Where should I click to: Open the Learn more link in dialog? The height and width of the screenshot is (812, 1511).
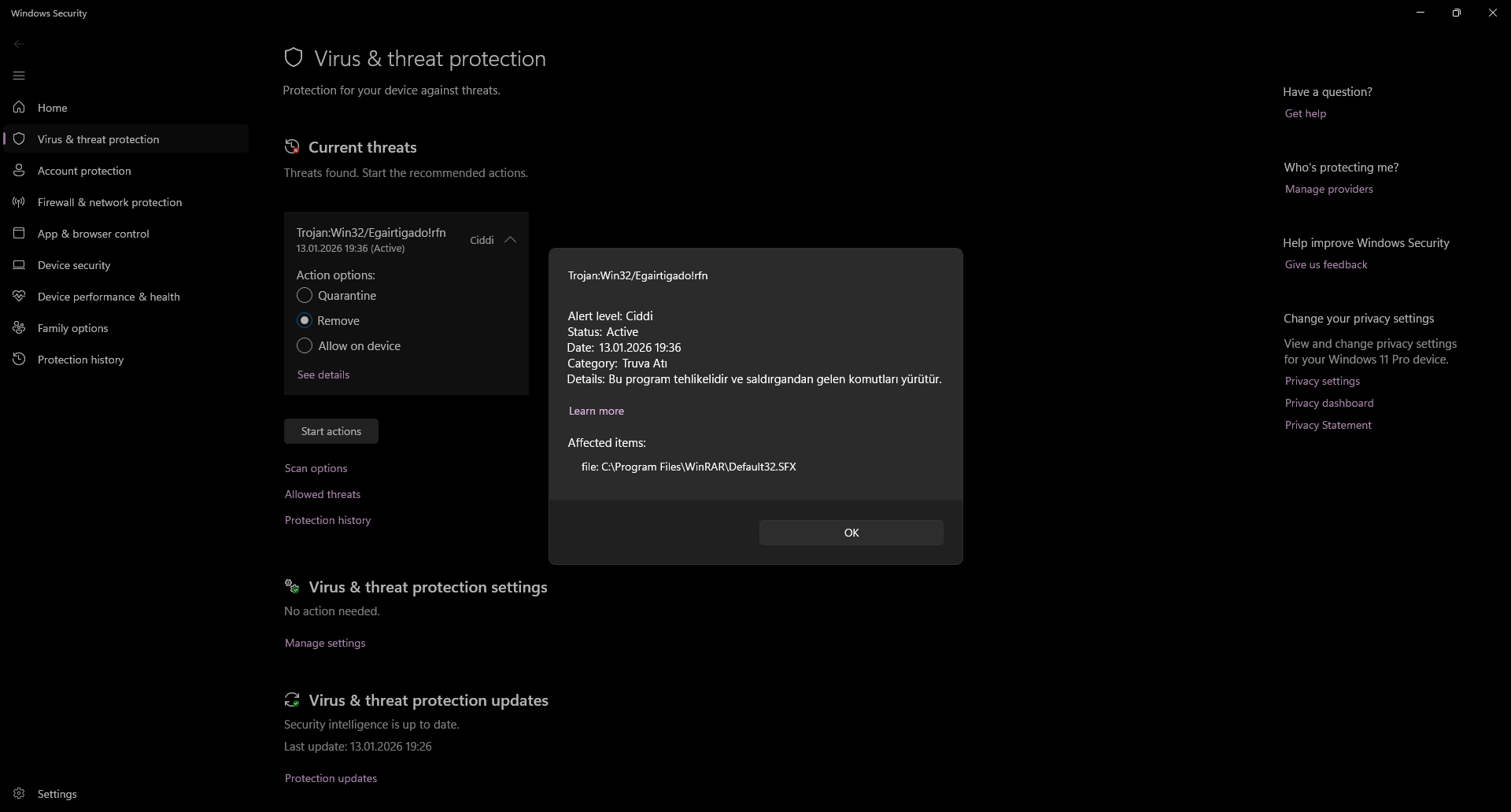point(597,411)
